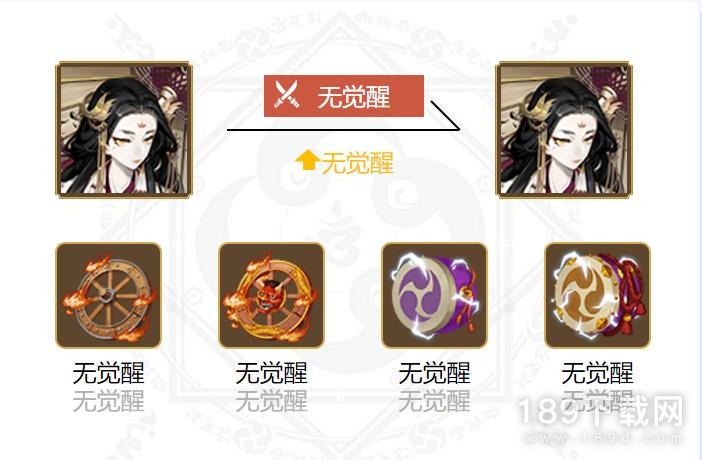Open the right character portrait
This screenshot has height=460, width=702.
564,129
